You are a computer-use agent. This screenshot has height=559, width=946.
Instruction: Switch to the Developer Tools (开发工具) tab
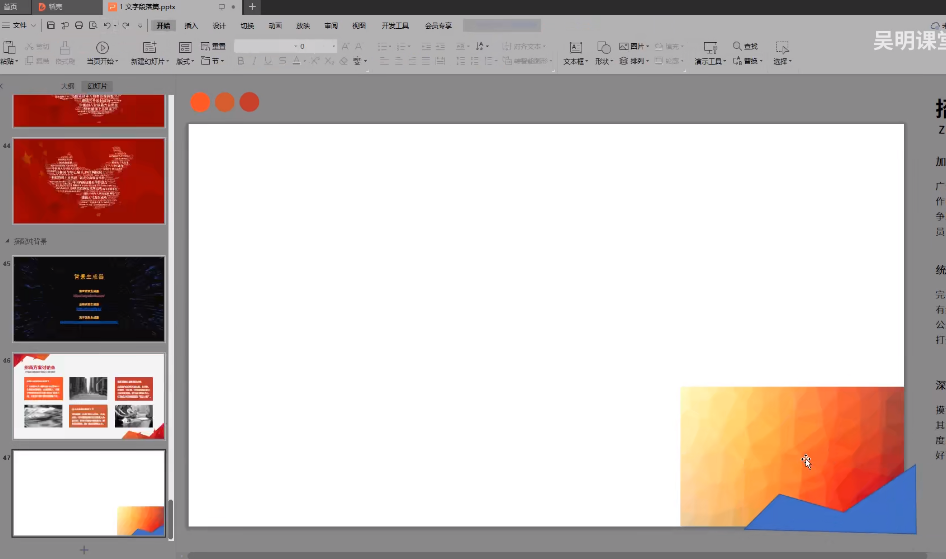tap(395, 25)
